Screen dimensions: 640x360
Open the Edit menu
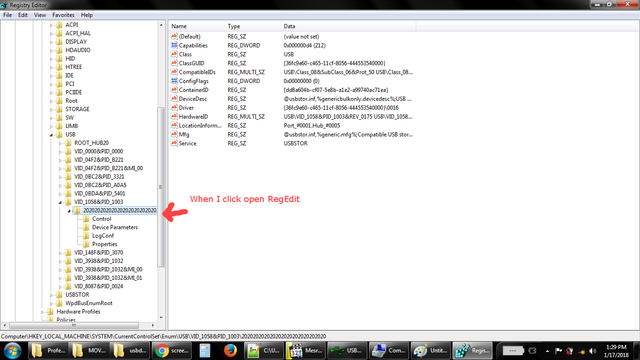pyautogui.click(x=23, y=15)
